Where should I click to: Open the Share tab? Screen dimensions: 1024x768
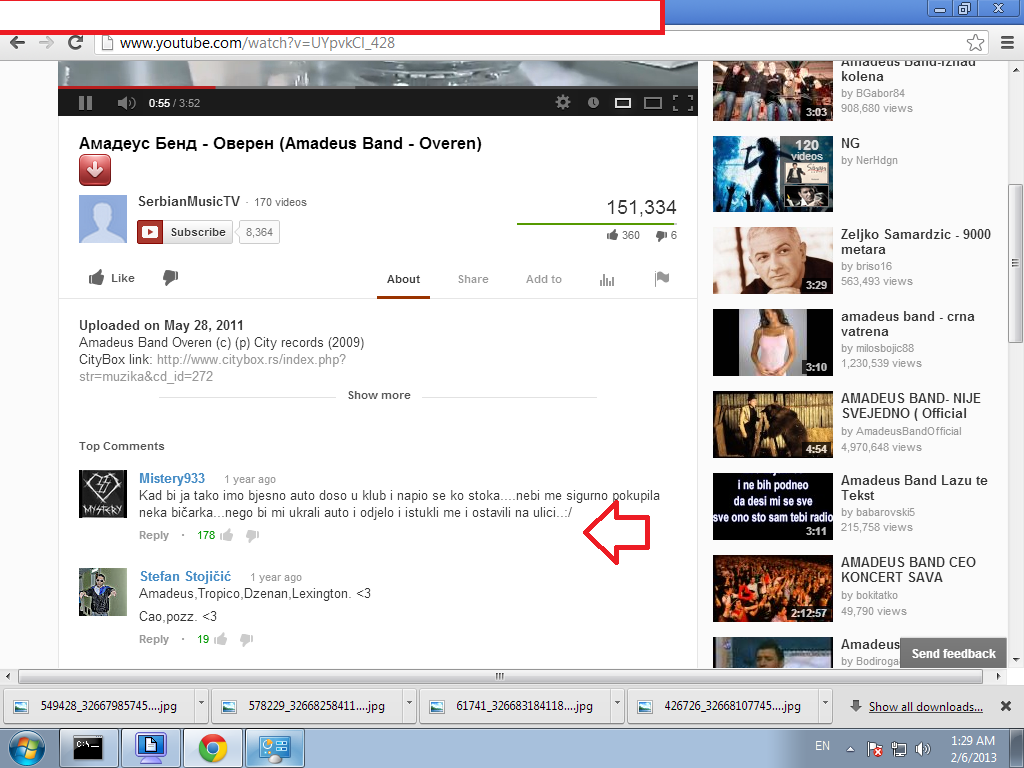click(473, 280)
